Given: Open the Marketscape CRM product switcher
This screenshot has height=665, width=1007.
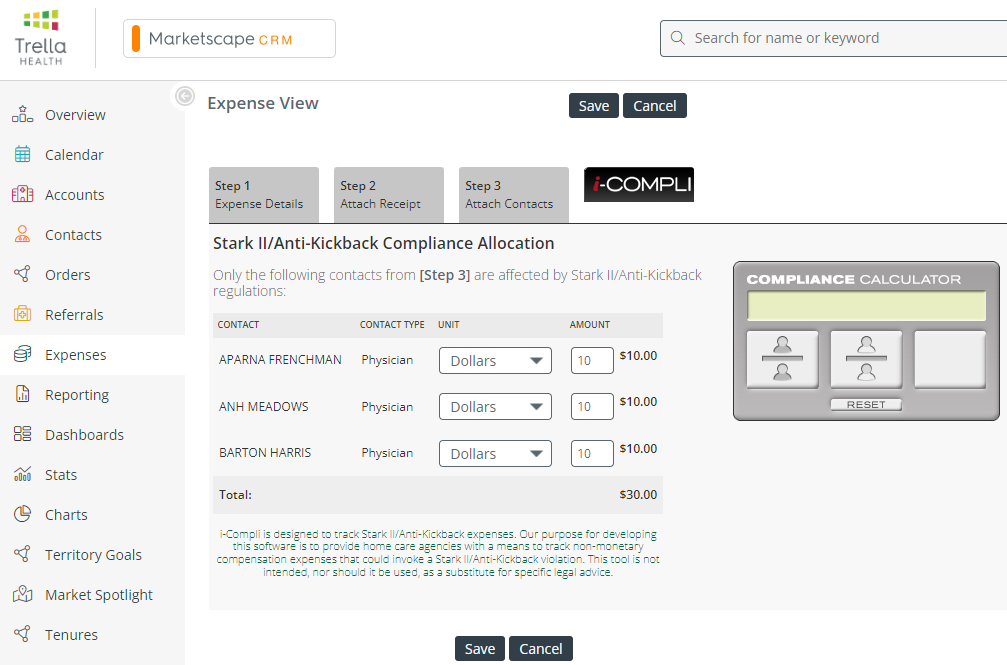Looking at the screenshot, I should 229,39.
